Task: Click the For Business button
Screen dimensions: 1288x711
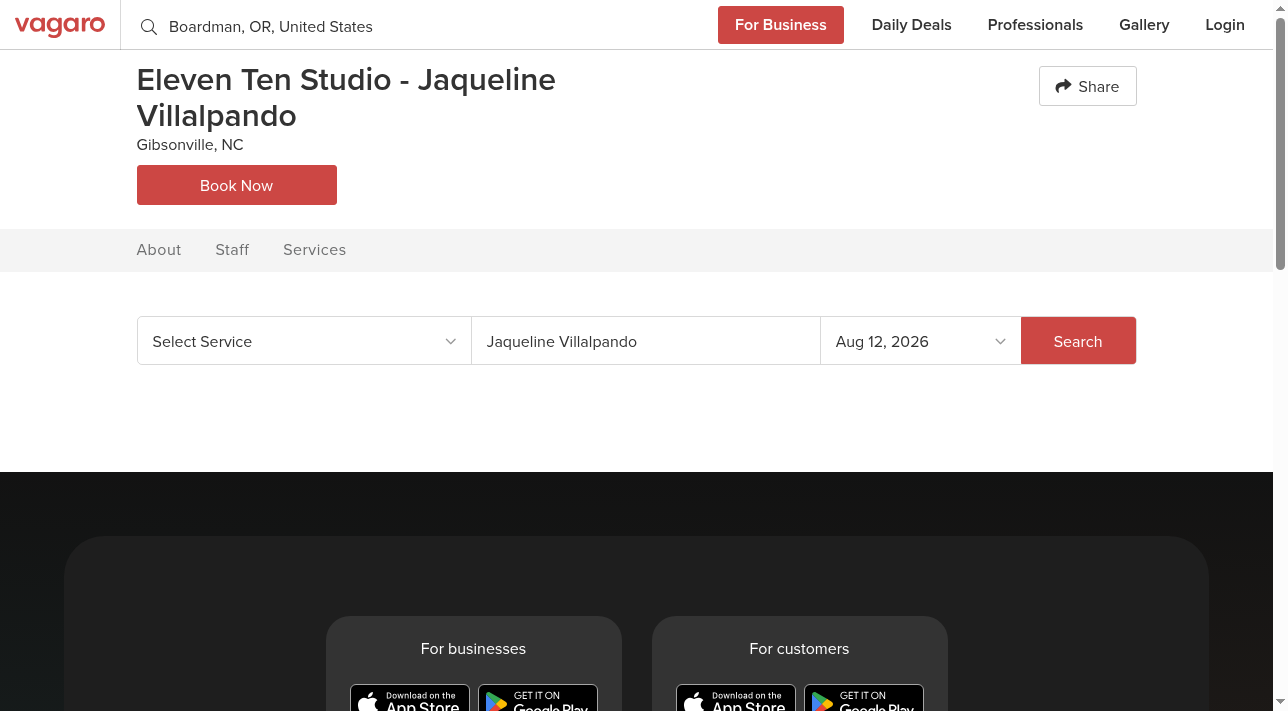Action: 781,25
